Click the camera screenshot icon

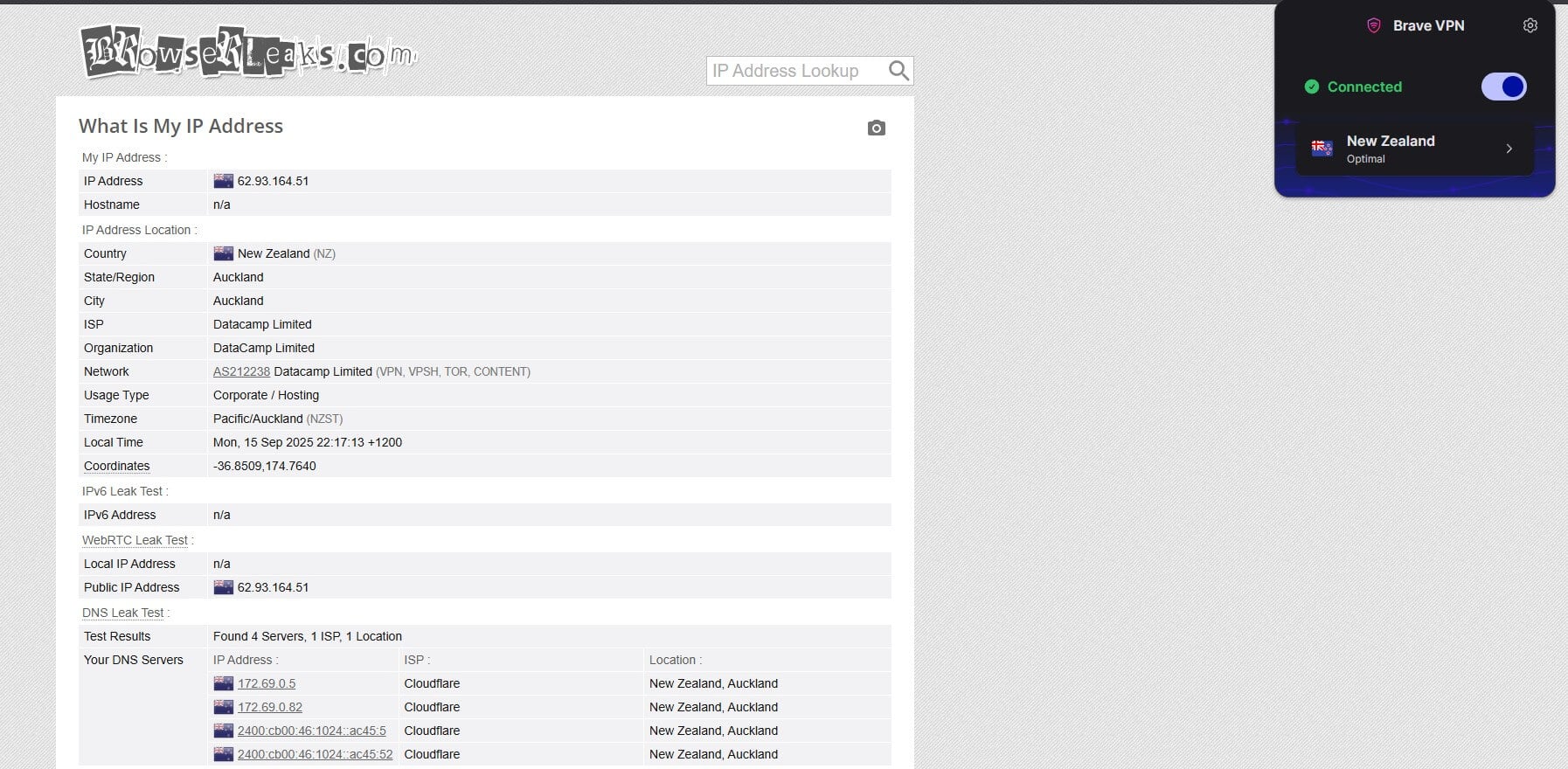click(x=876, y=128)
